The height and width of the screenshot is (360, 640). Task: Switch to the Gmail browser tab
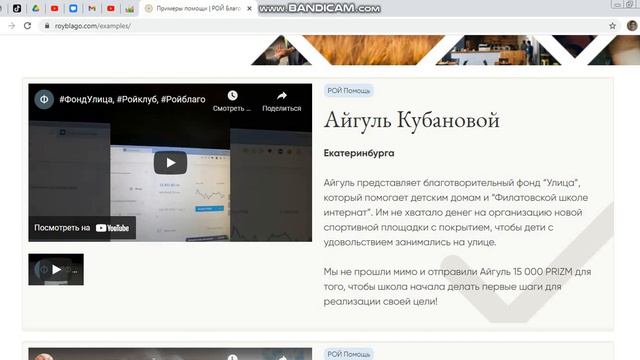tap(92, 8)
